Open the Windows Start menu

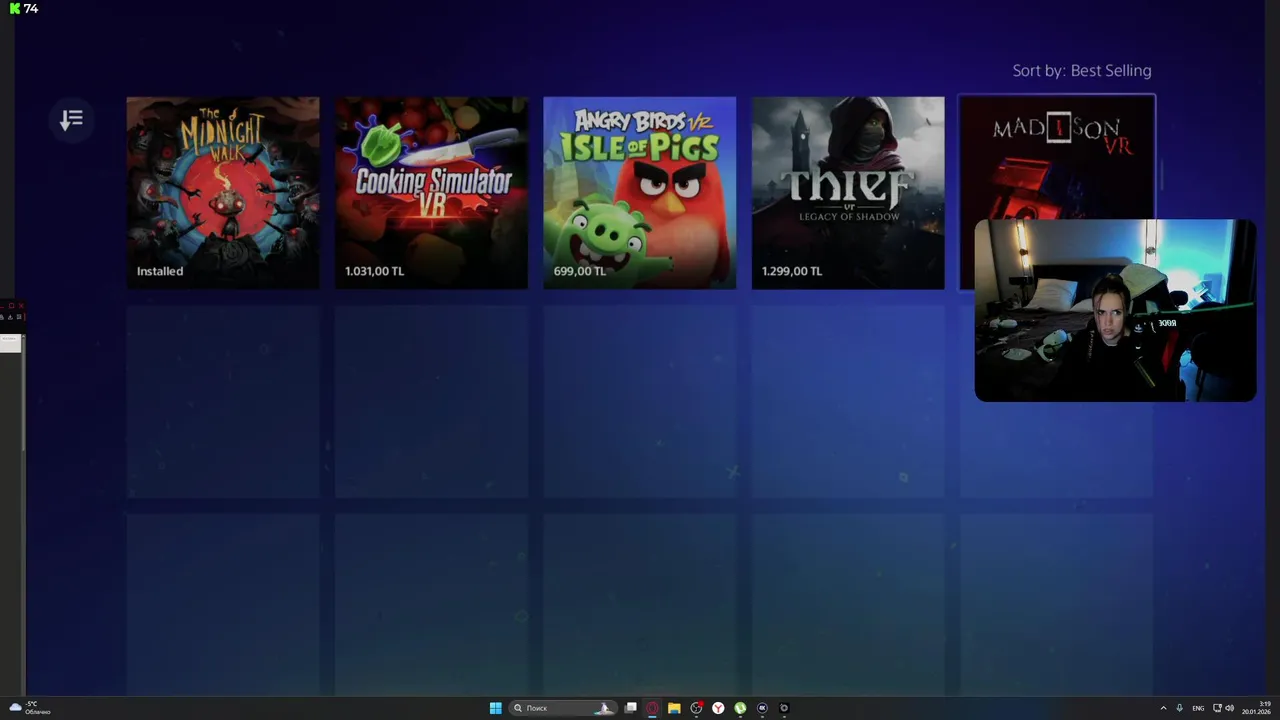click(x=496, y=708)
